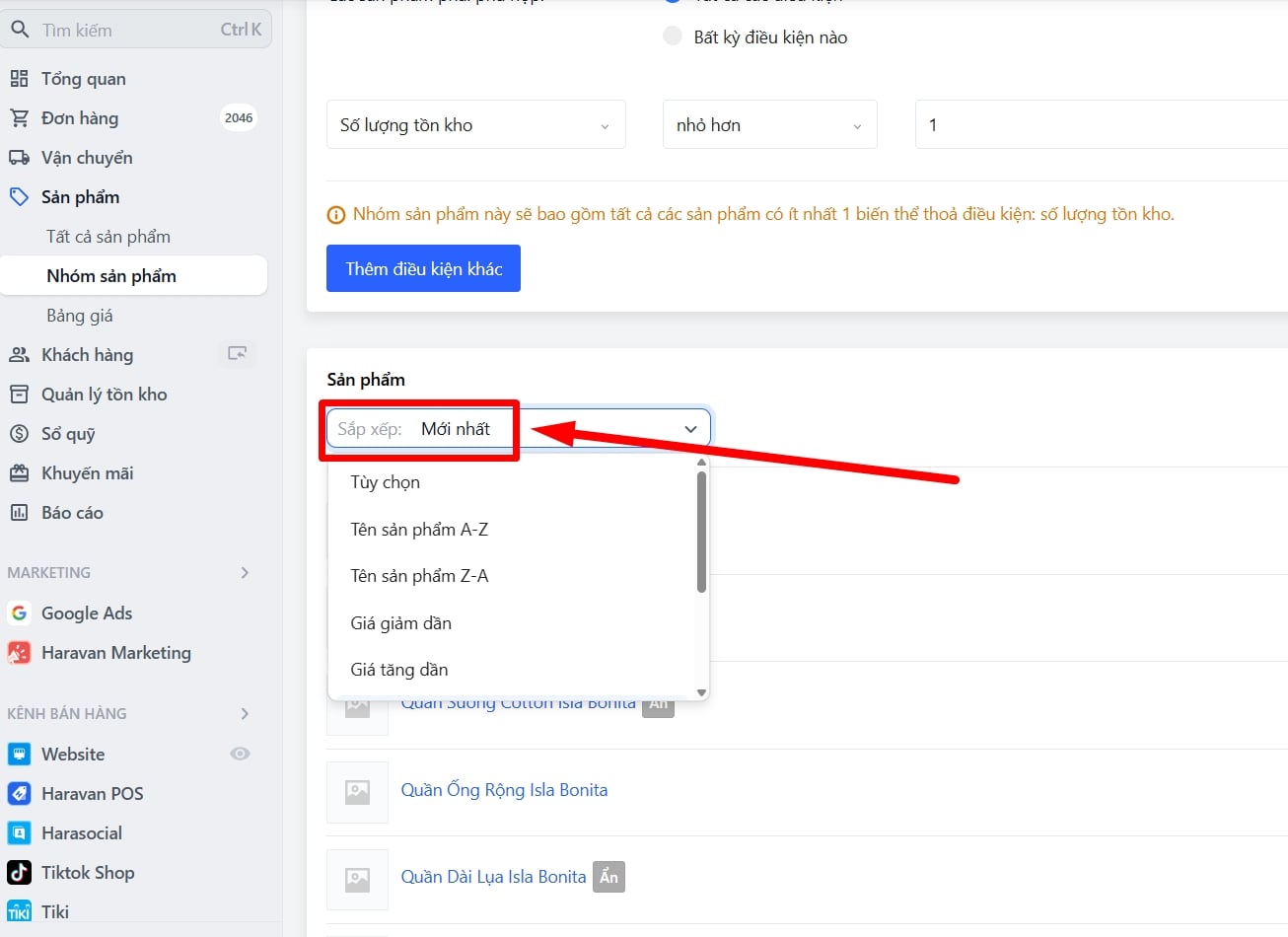Click the sort dropdown list scrollbar
1288x937 pixels.
pos(701,533)
